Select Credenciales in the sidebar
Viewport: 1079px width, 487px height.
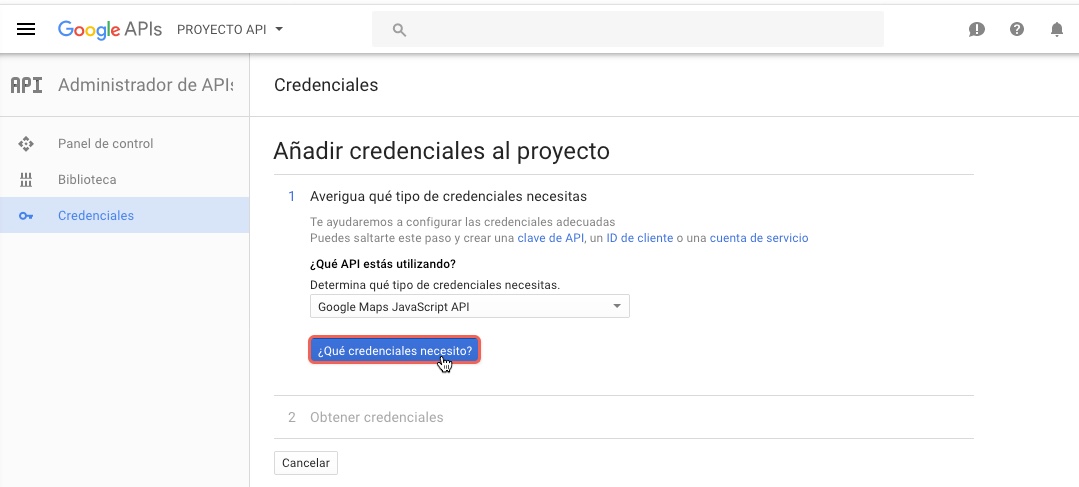point(125,215)
